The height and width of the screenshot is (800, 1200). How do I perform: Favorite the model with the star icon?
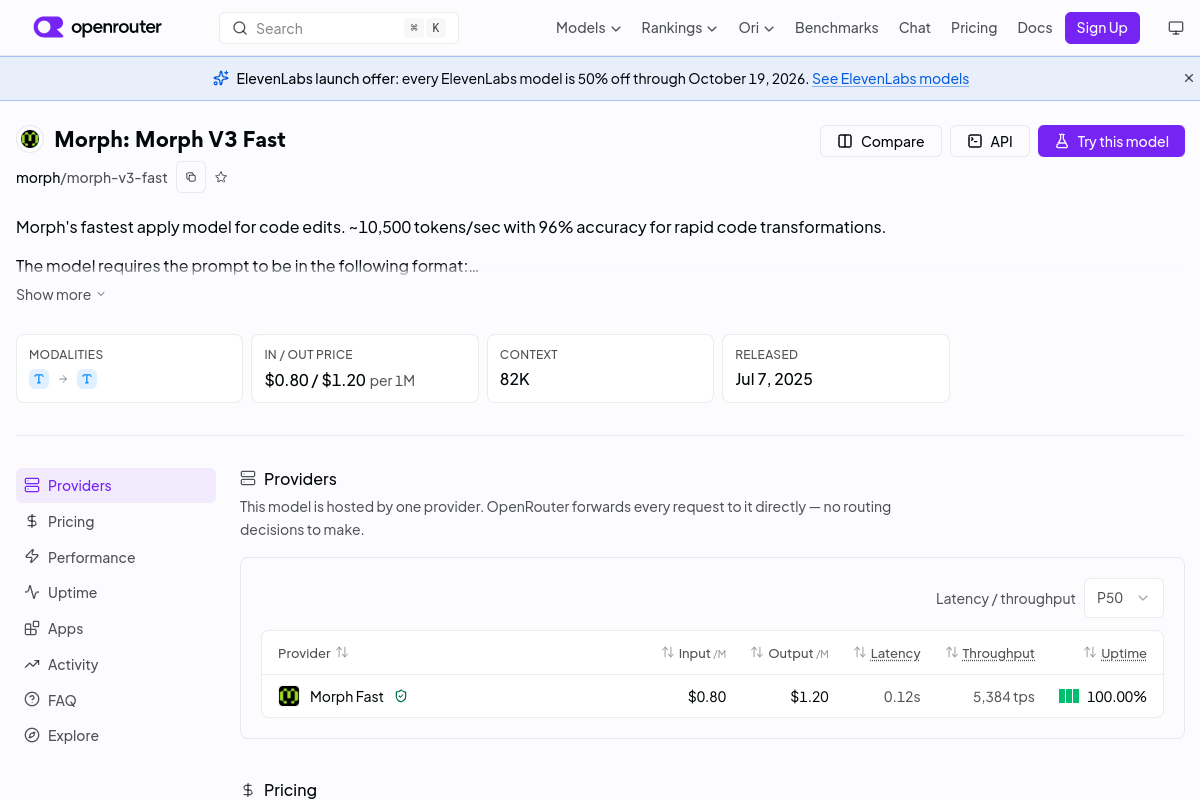(221, 177)
